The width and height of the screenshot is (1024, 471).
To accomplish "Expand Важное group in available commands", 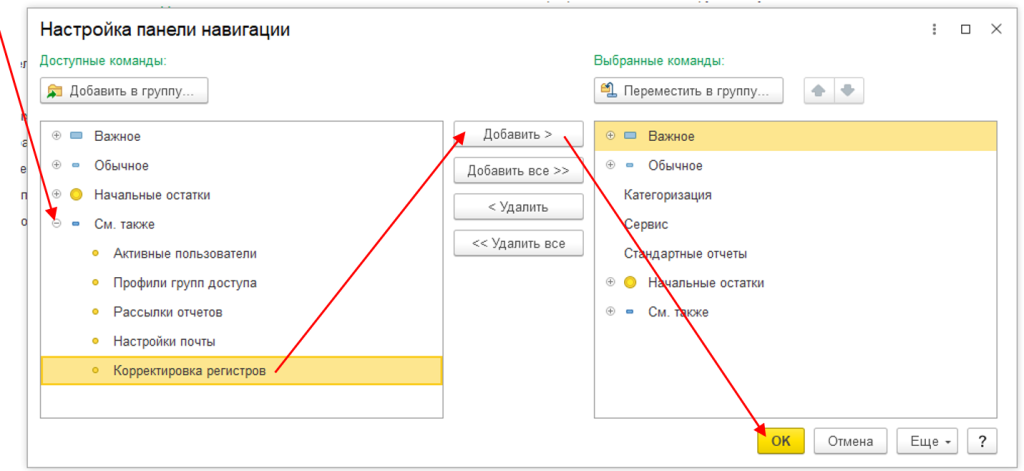I will [56, 136].
